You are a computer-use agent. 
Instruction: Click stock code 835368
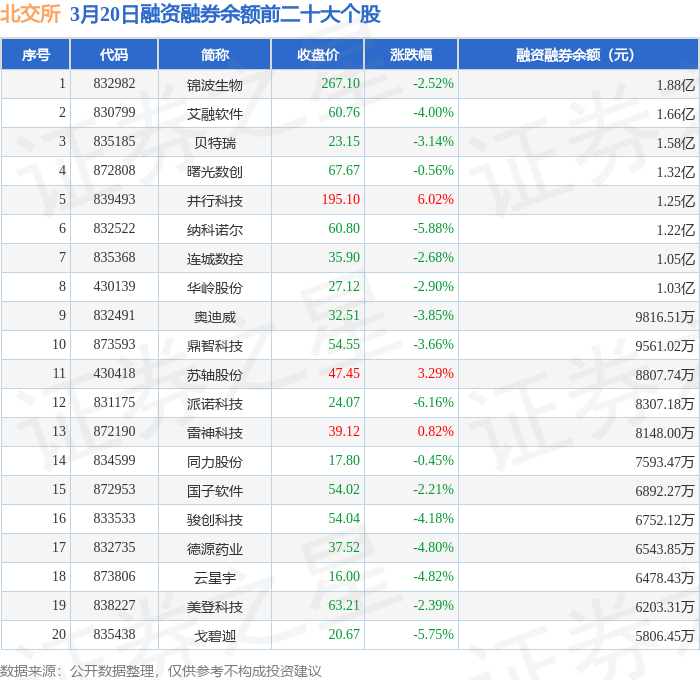[x=114, y=258]
